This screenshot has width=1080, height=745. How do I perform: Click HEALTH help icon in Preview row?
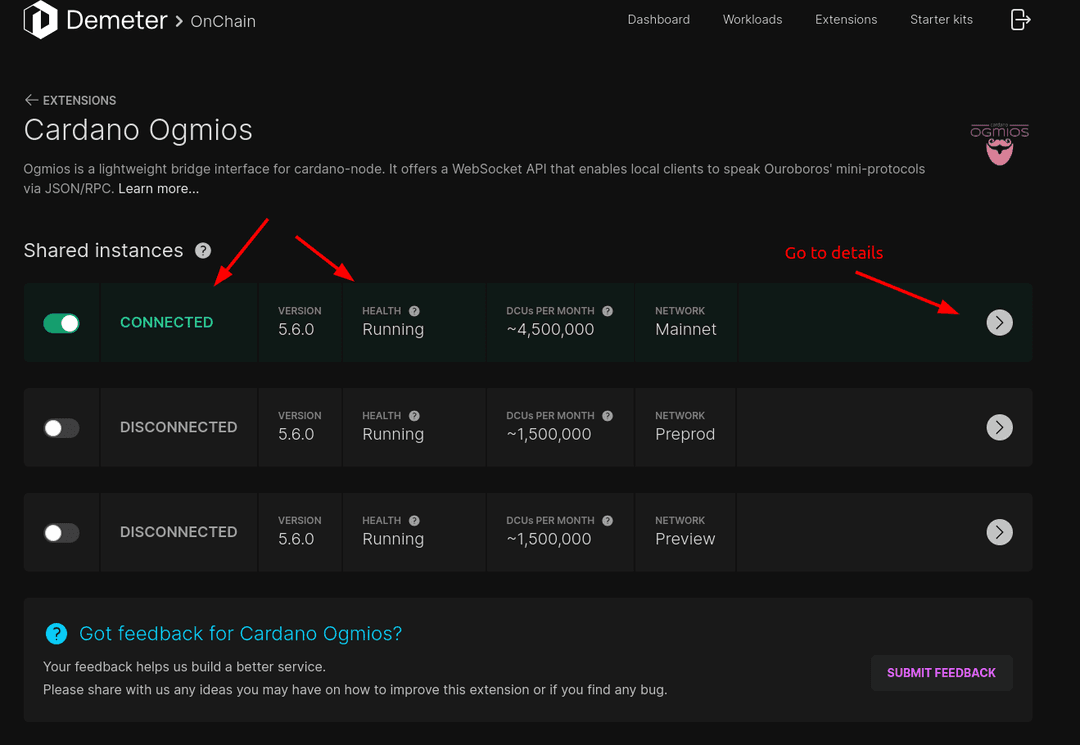[414, 521]
